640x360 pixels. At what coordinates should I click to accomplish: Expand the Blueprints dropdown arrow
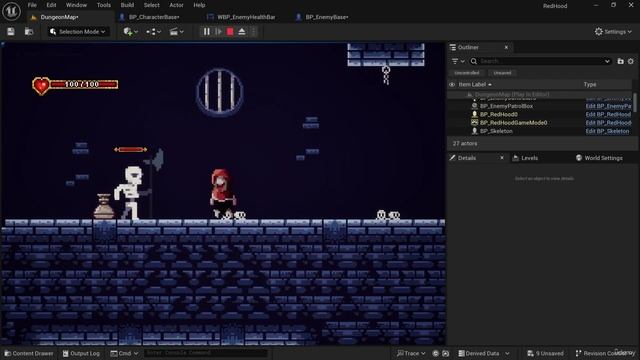tap(159, 32)
